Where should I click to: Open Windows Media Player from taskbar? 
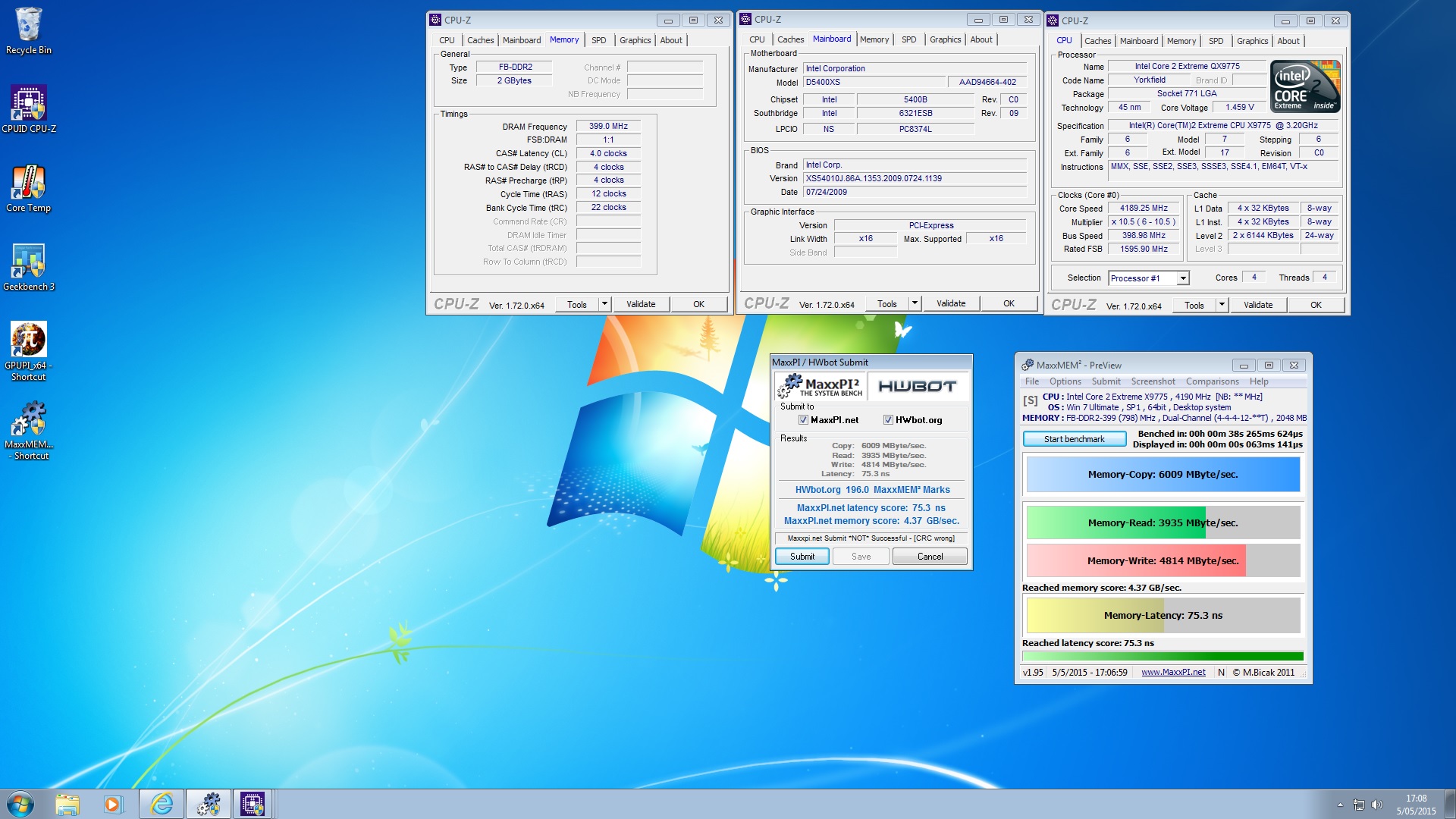pos(113,804)
